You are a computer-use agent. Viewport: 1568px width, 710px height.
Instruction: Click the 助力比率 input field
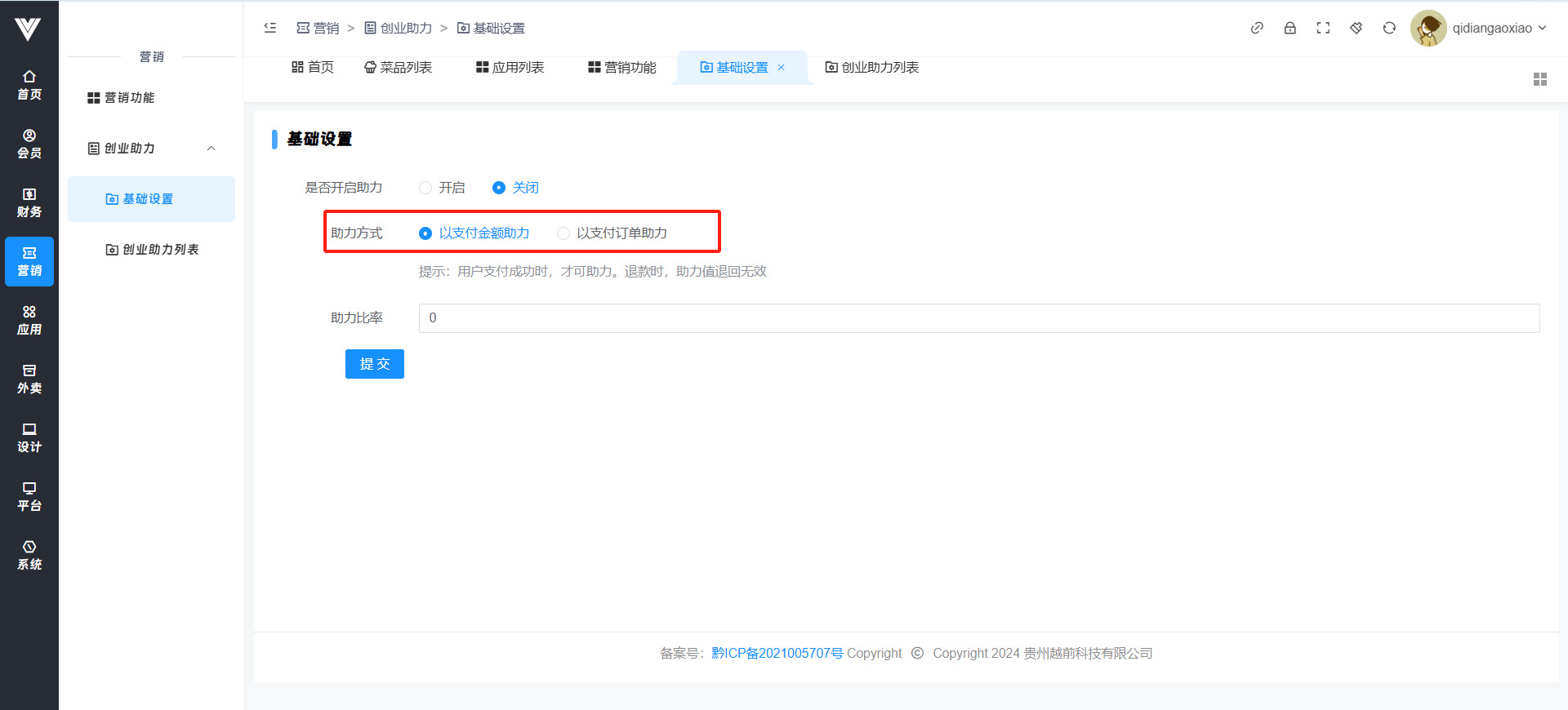[x=978, y=318]
